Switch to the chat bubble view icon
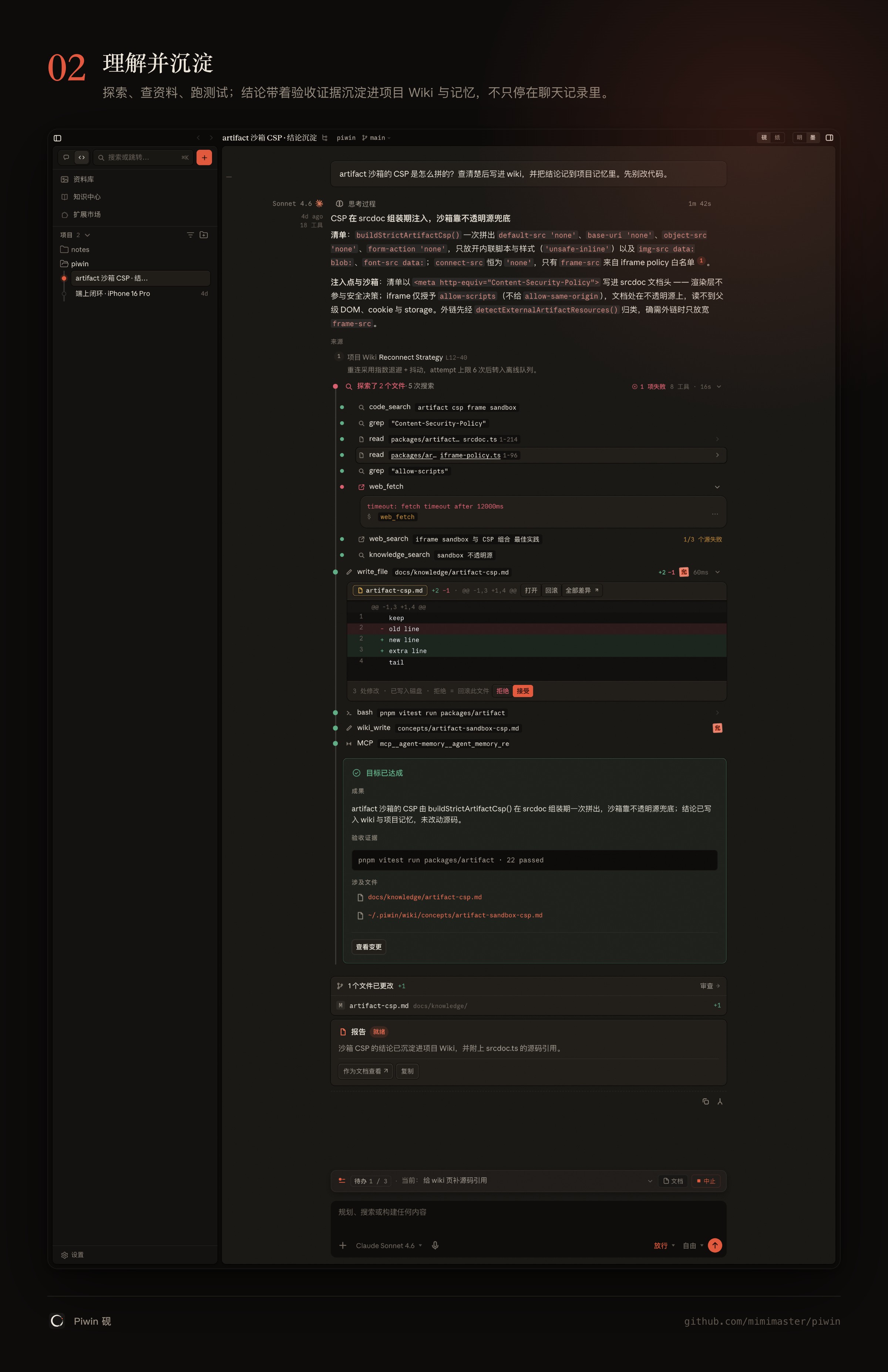Viewport: 888px width, 1372px height. [66, 157]
